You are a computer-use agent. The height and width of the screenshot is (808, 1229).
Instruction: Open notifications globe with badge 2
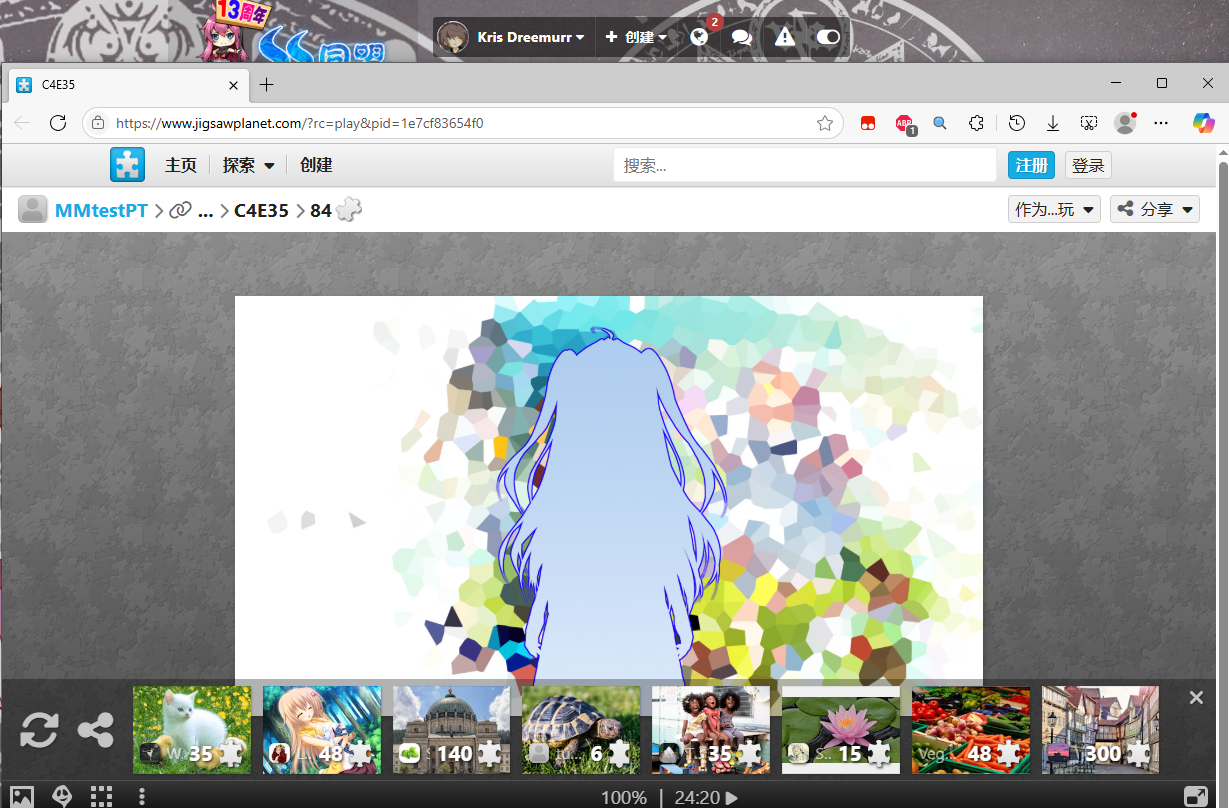(699, 37)
